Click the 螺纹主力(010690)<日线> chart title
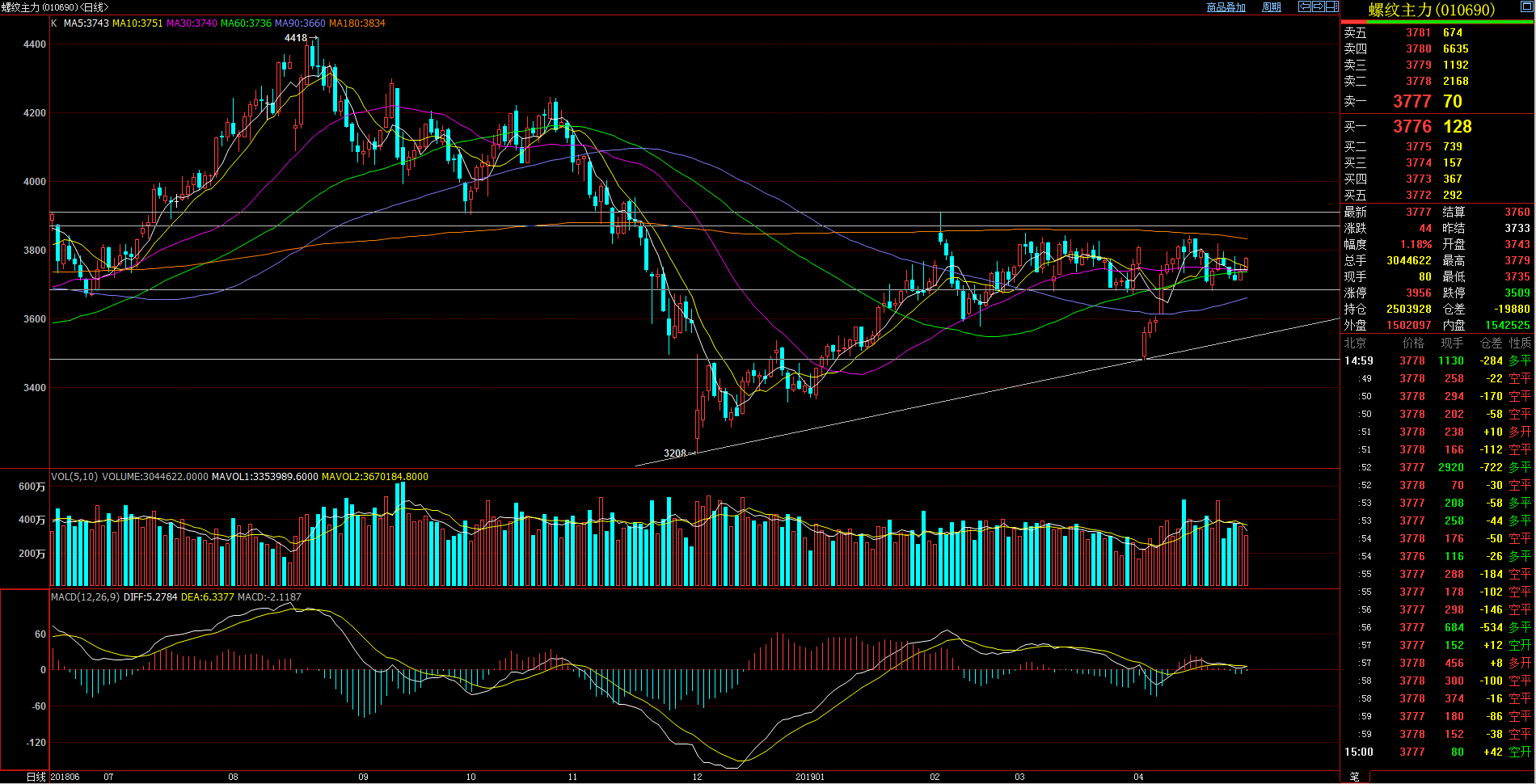Image resolution: width=1536 pixels, height=784 pixels. pyautogui.click(x=55, y=7)
